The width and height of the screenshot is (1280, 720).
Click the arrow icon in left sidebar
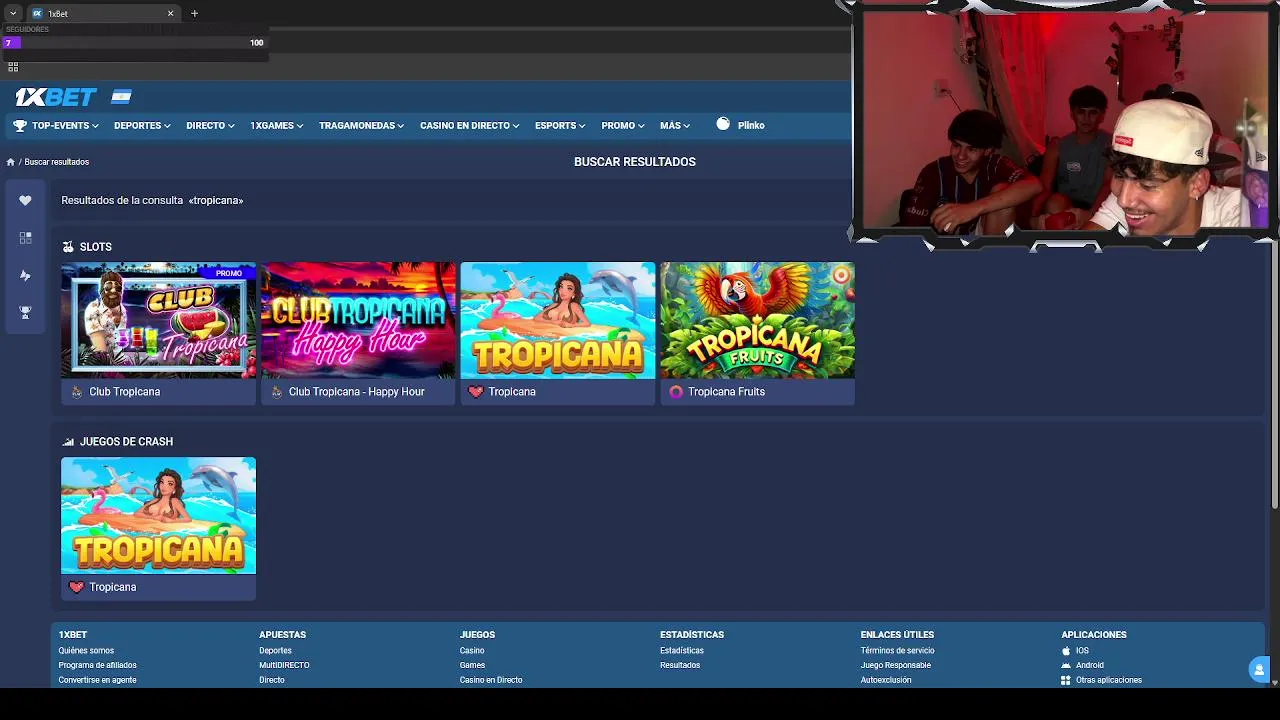tap(25, 275)
